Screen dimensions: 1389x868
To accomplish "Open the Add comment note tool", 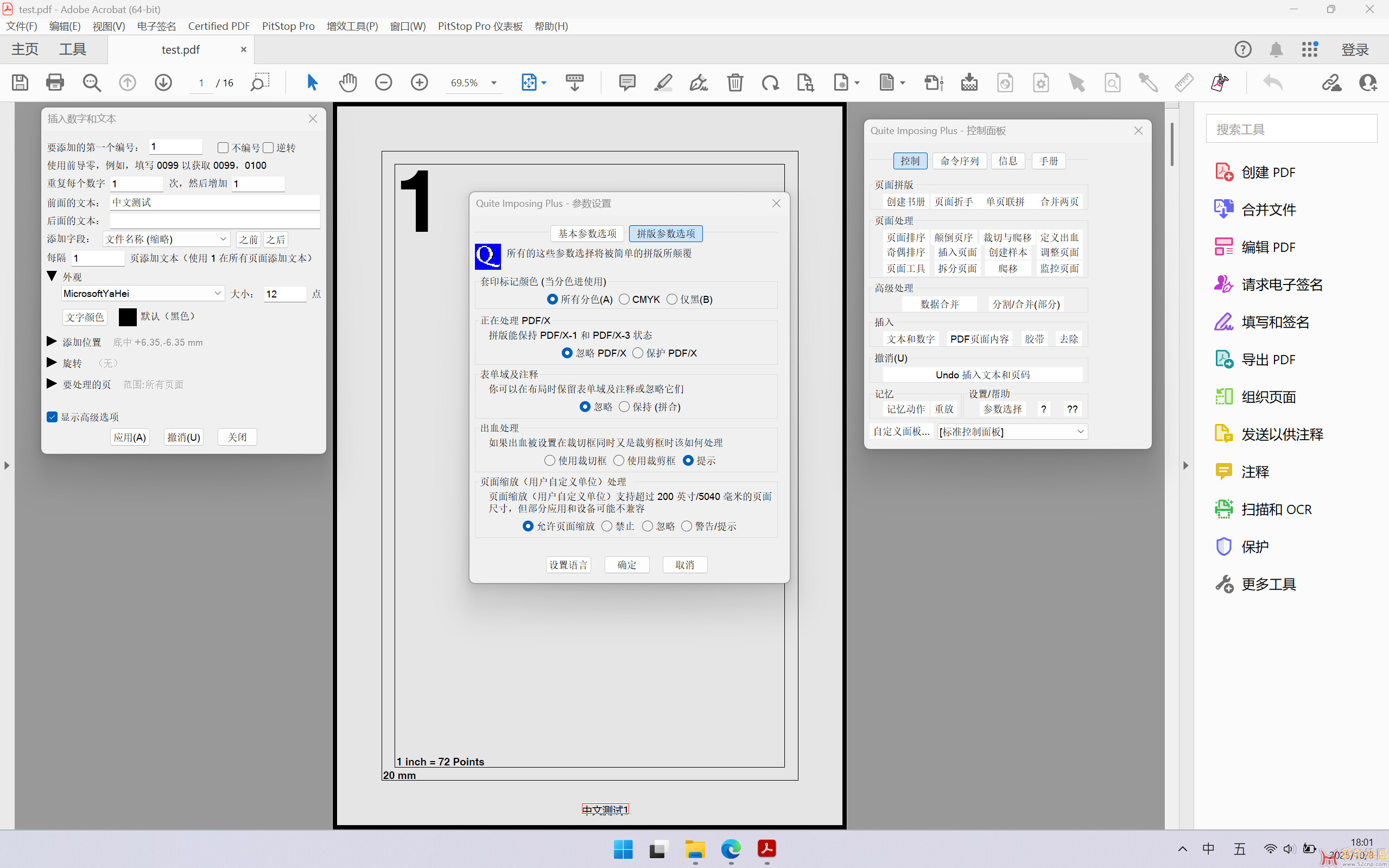I will 627,83.
